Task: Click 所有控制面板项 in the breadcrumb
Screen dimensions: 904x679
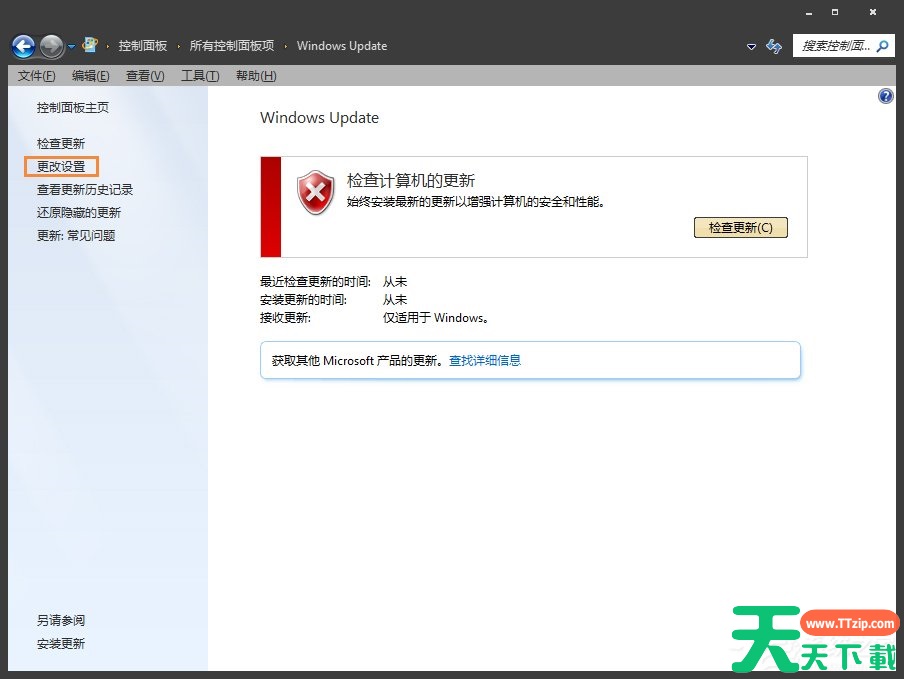Action: click(x=232, y=46)
